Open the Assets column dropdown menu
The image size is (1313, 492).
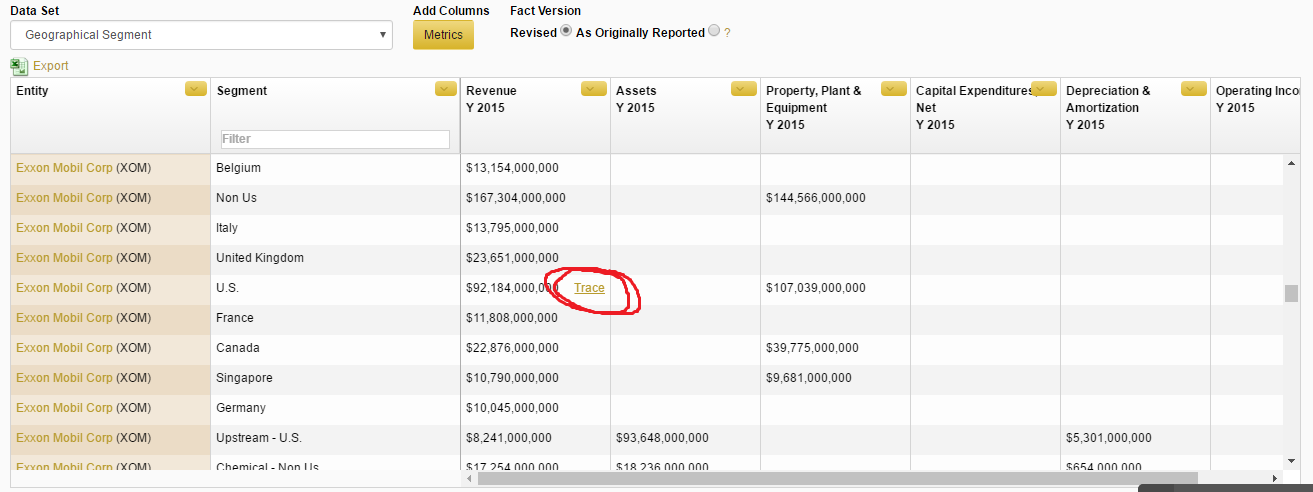pyautogui.click(x=744, y=89)
